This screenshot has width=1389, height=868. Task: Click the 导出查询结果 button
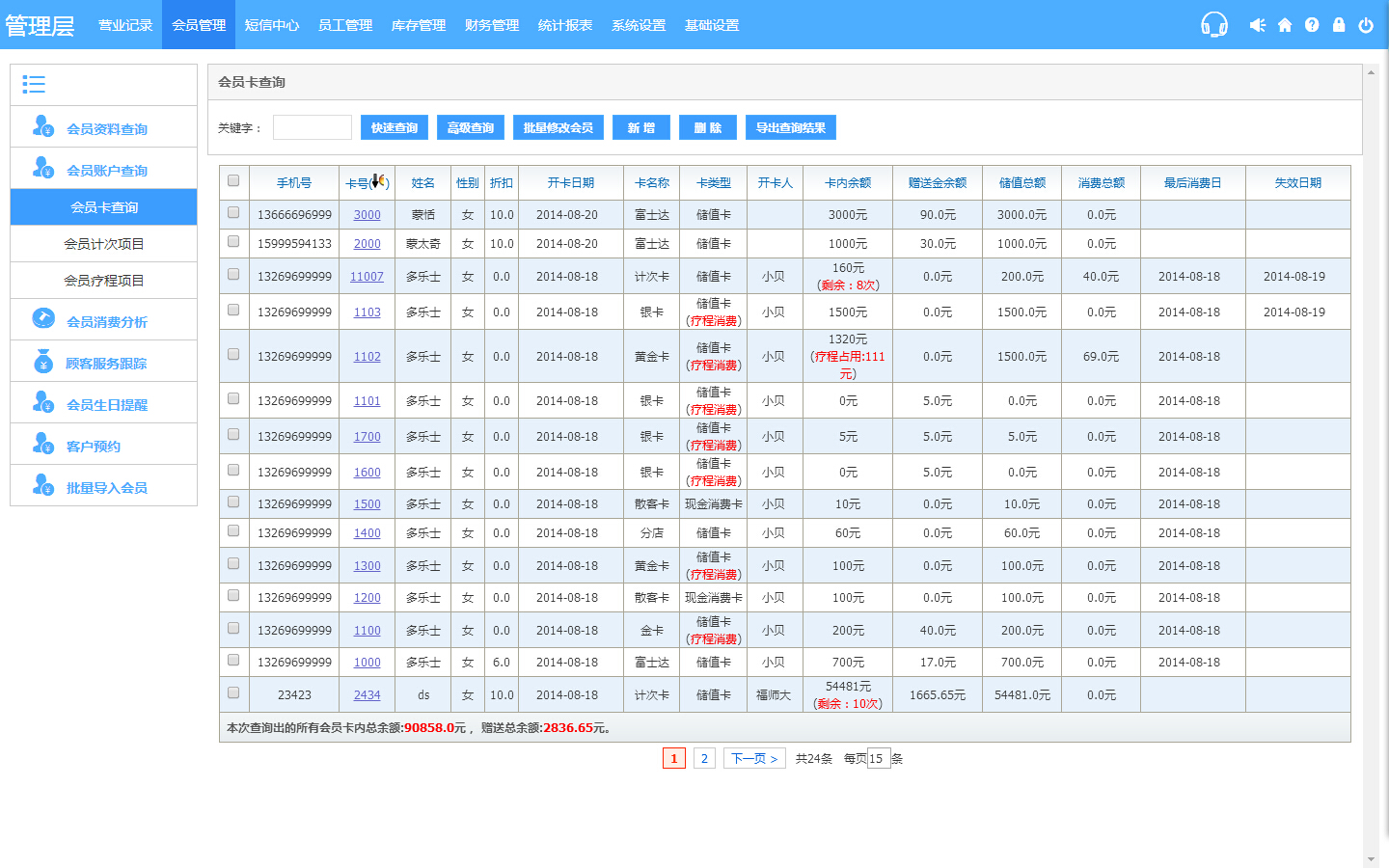click(x=790, y=127)
